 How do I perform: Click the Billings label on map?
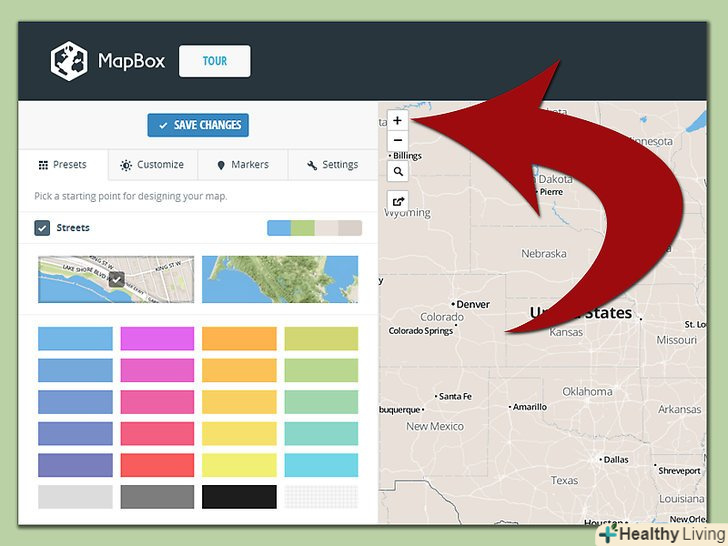(x=407, y=156)
